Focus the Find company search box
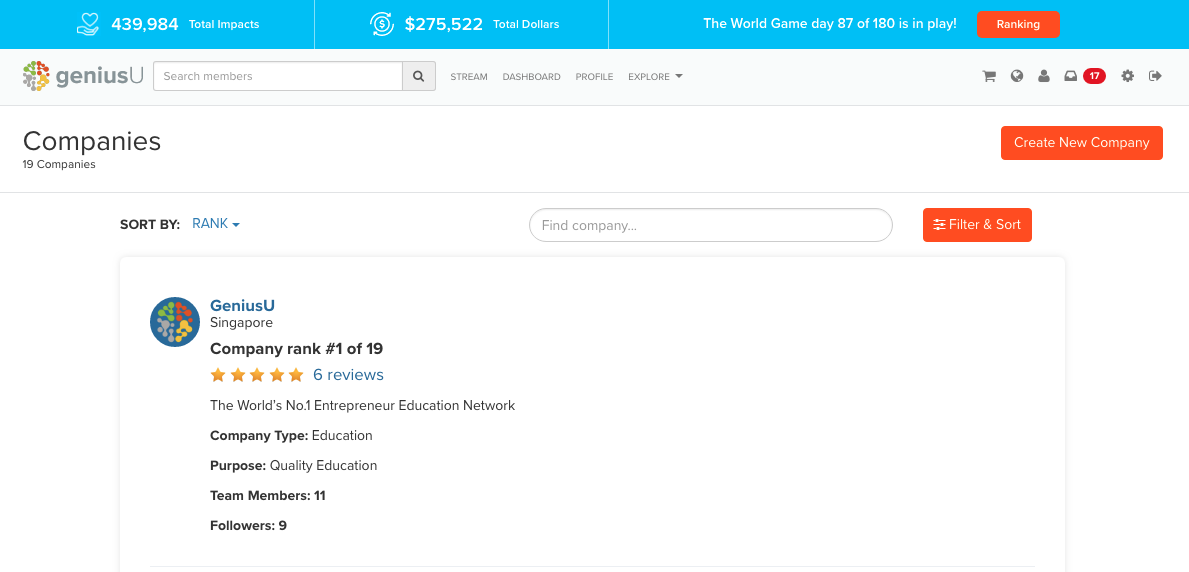 pyautogui.click(x=711, y=225)
